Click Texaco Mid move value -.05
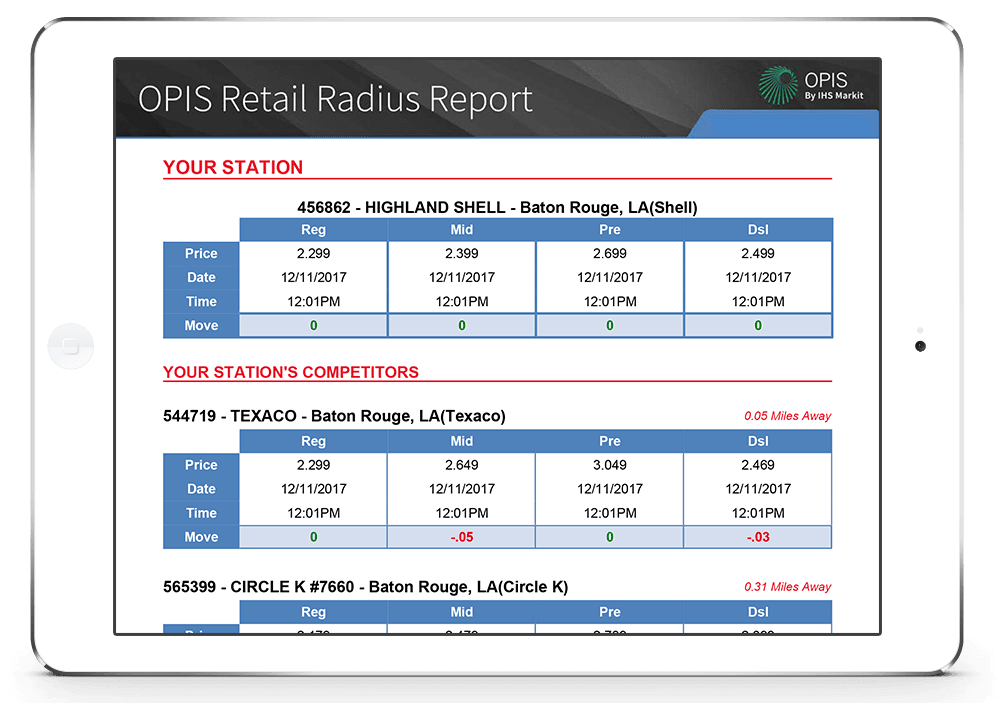Screen dimensions: 1000x703 [x=462, y=537]
